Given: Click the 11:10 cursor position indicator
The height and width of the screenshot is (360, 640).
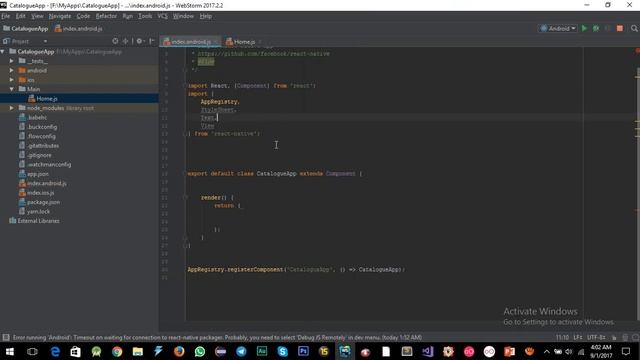Looking at the screenshot, I should pyautogui.click(x=562, y=338).
